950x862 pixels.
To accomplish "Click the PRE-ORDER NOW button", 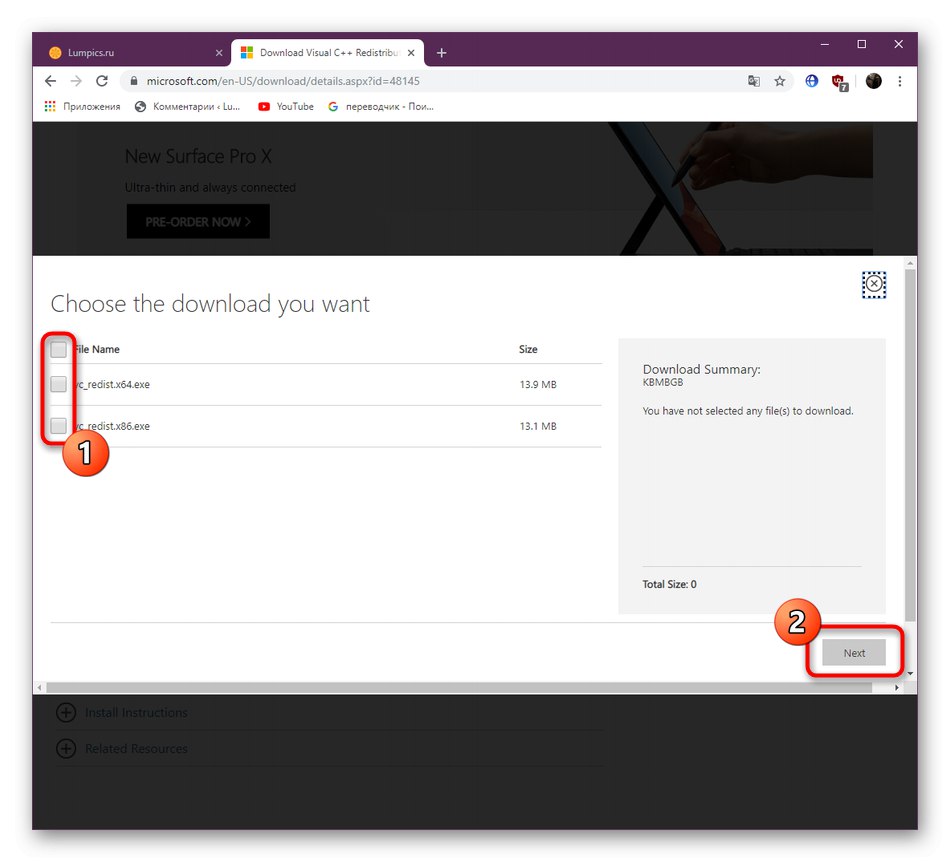I will (198, 222).
